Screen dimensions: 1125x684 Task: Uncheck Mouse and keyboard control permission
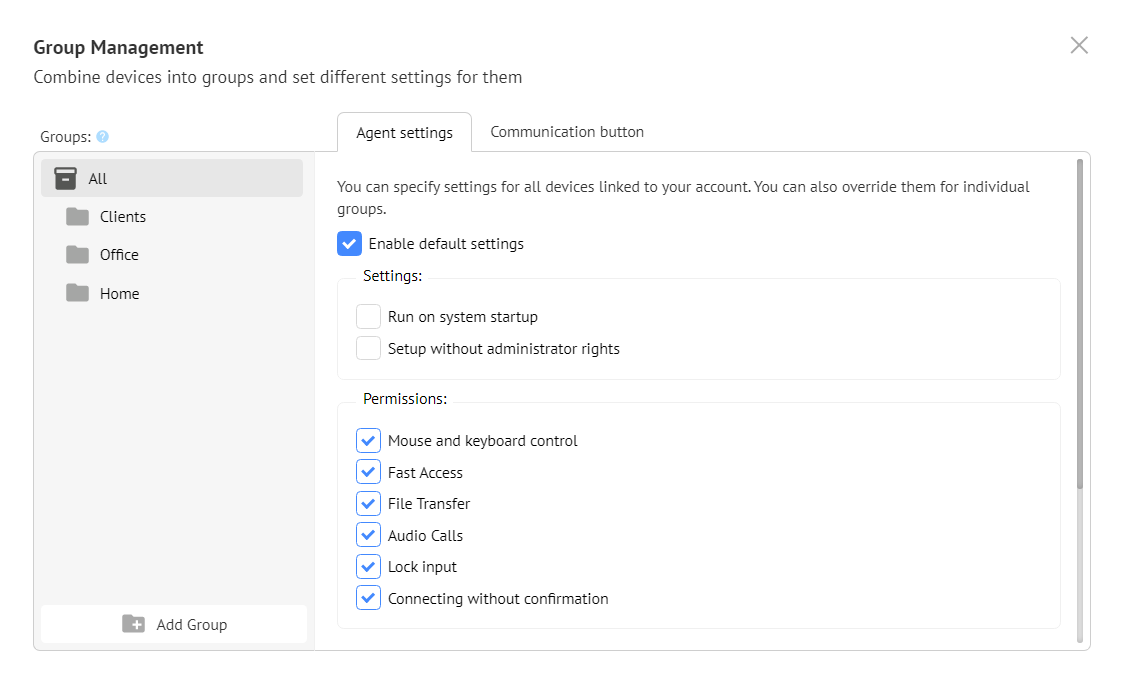tap(368, 441)
